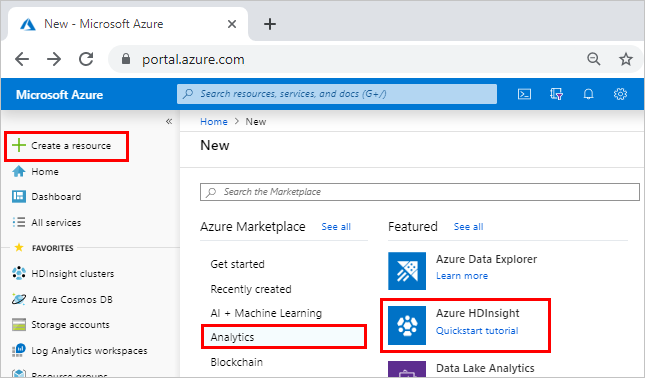Screen dimensions: 645x378
Task: Open Azure Cosmos DB label in favorites
Action: 72,299
